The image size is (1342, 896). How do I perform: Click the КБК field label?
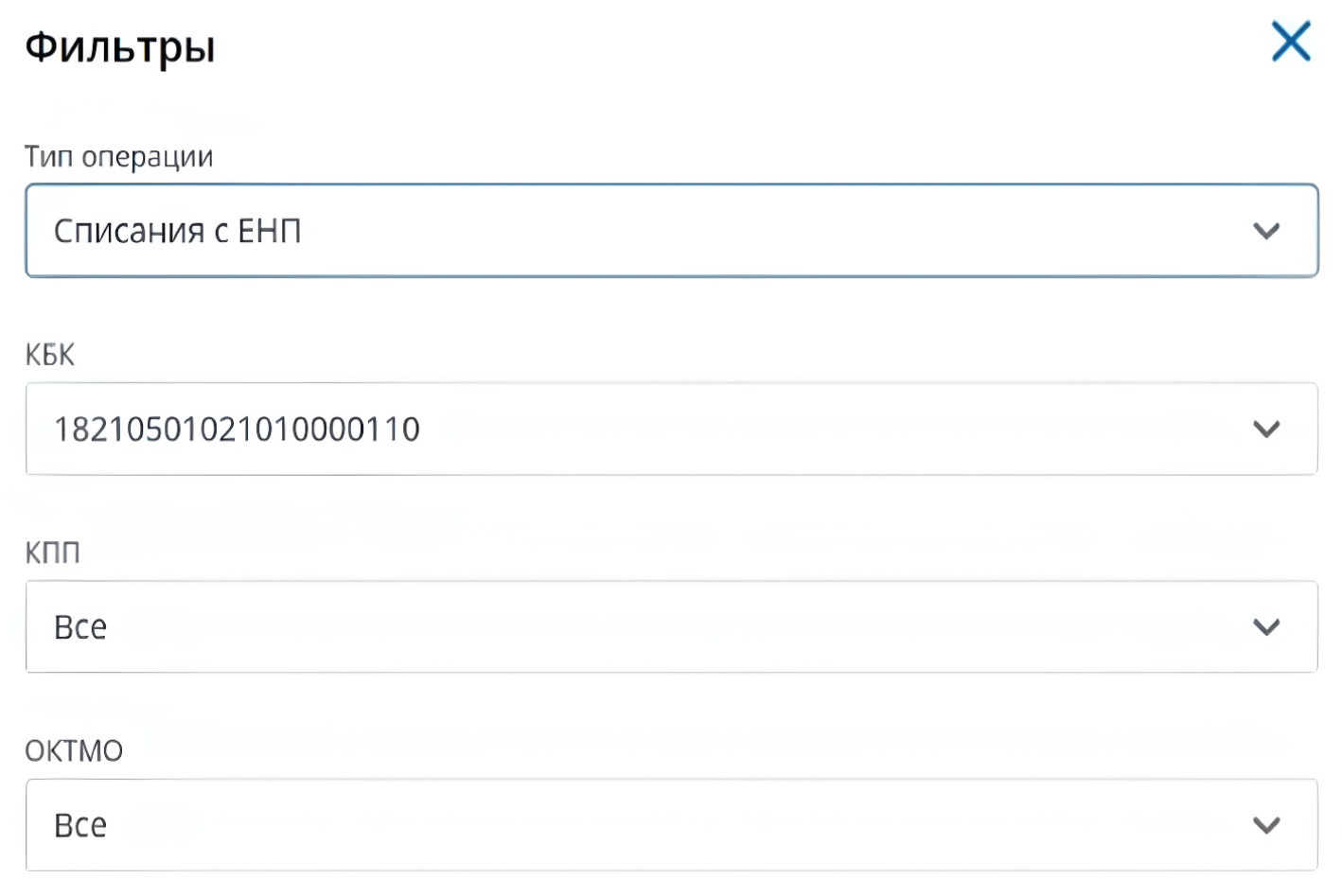(49, 355)
